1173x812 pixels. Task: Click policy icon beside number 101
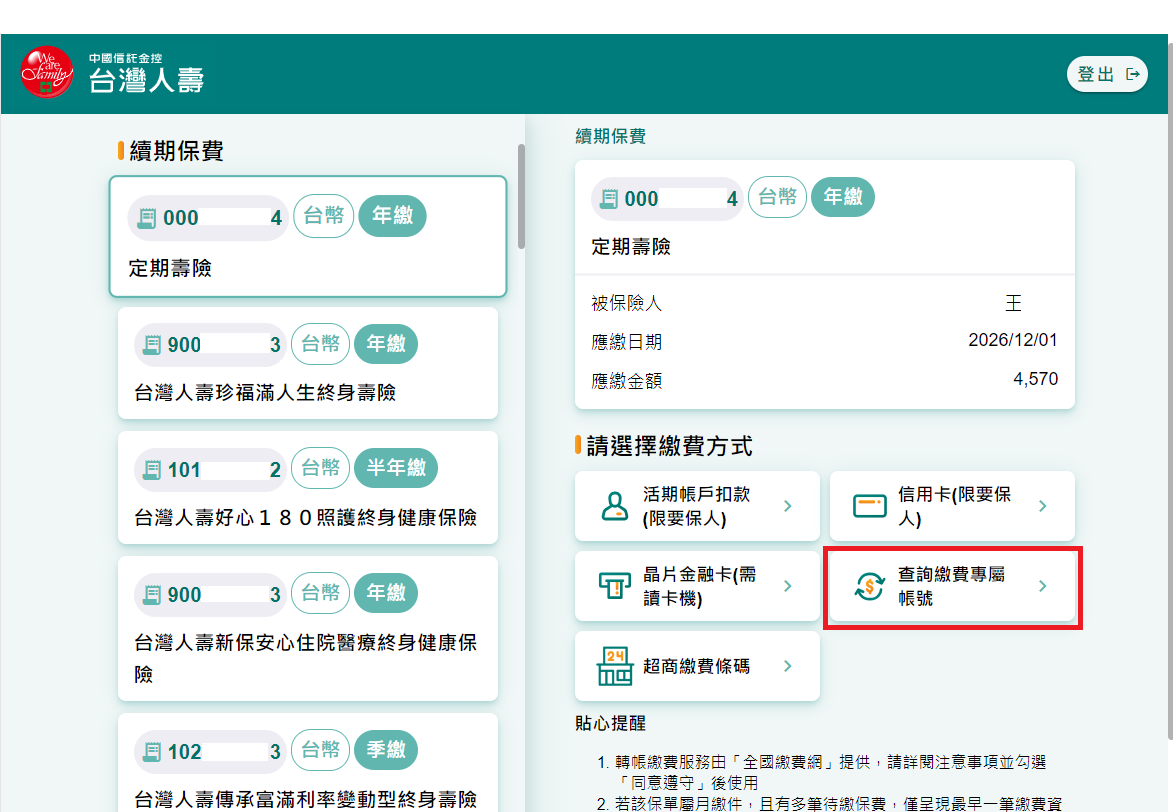click(152, 470)
